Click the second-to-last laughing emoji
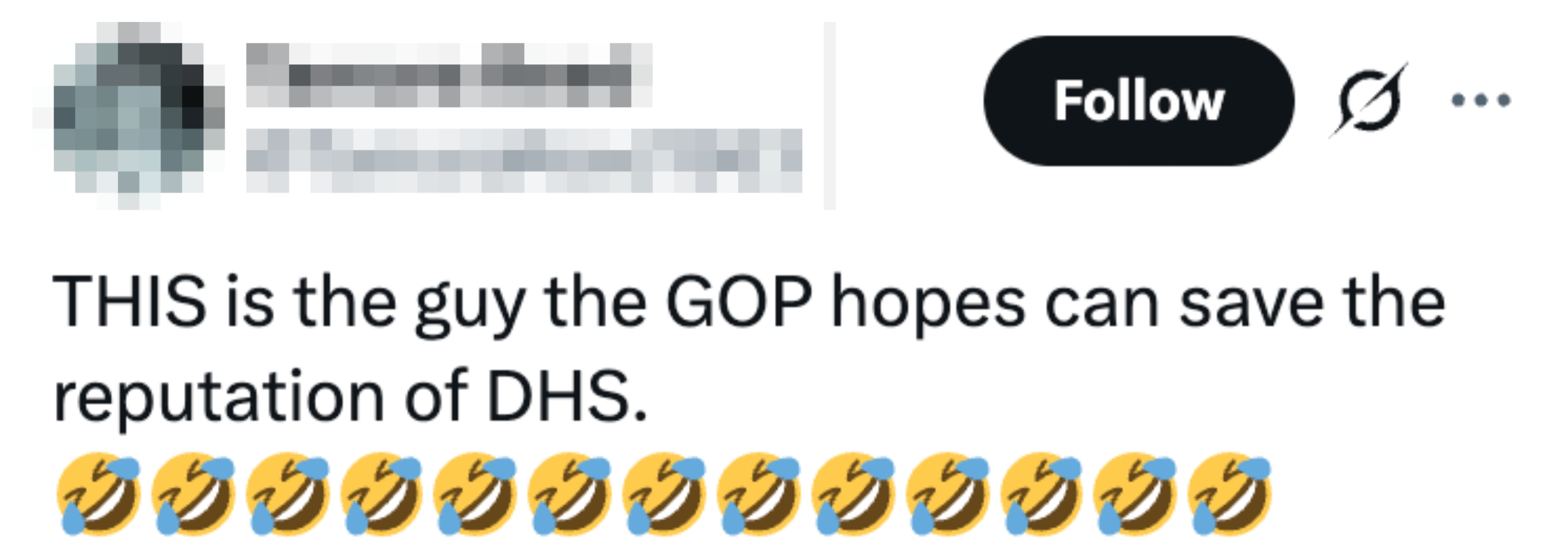 tap(1135, 494)
